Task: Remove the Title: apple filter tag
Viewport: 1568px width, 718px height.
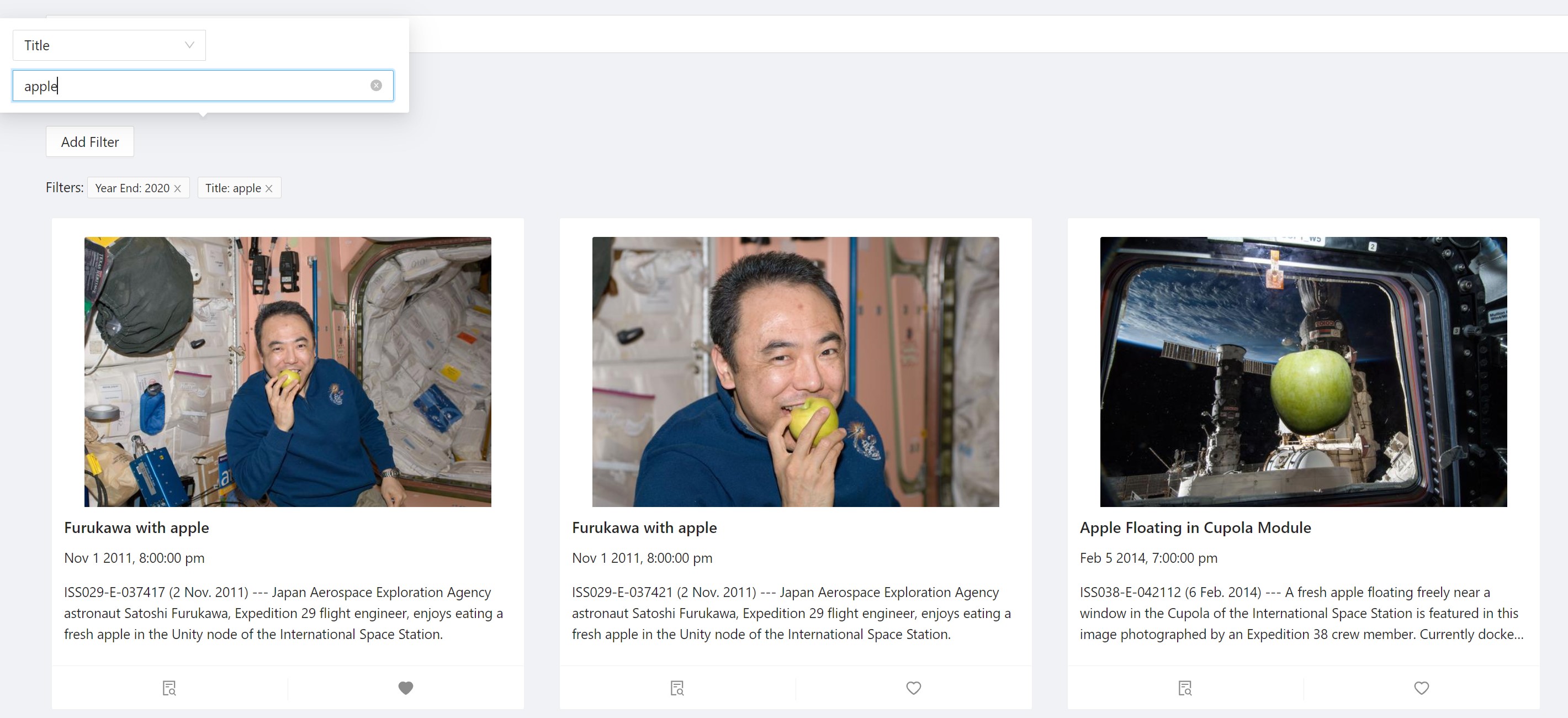Action: [x=269, y=189]
